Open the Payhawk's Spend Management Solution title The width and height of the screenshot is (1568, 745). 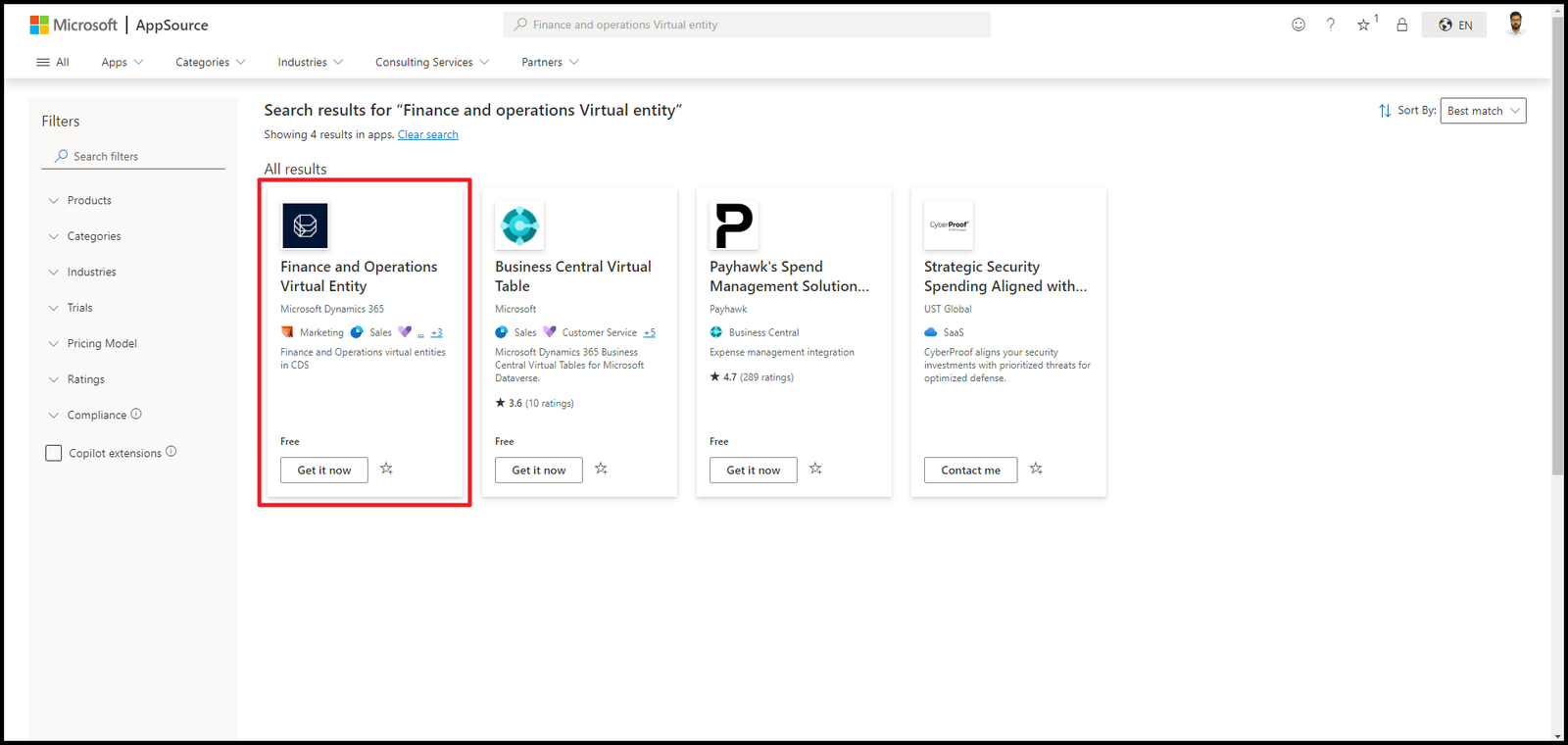[x=790, y=276]
